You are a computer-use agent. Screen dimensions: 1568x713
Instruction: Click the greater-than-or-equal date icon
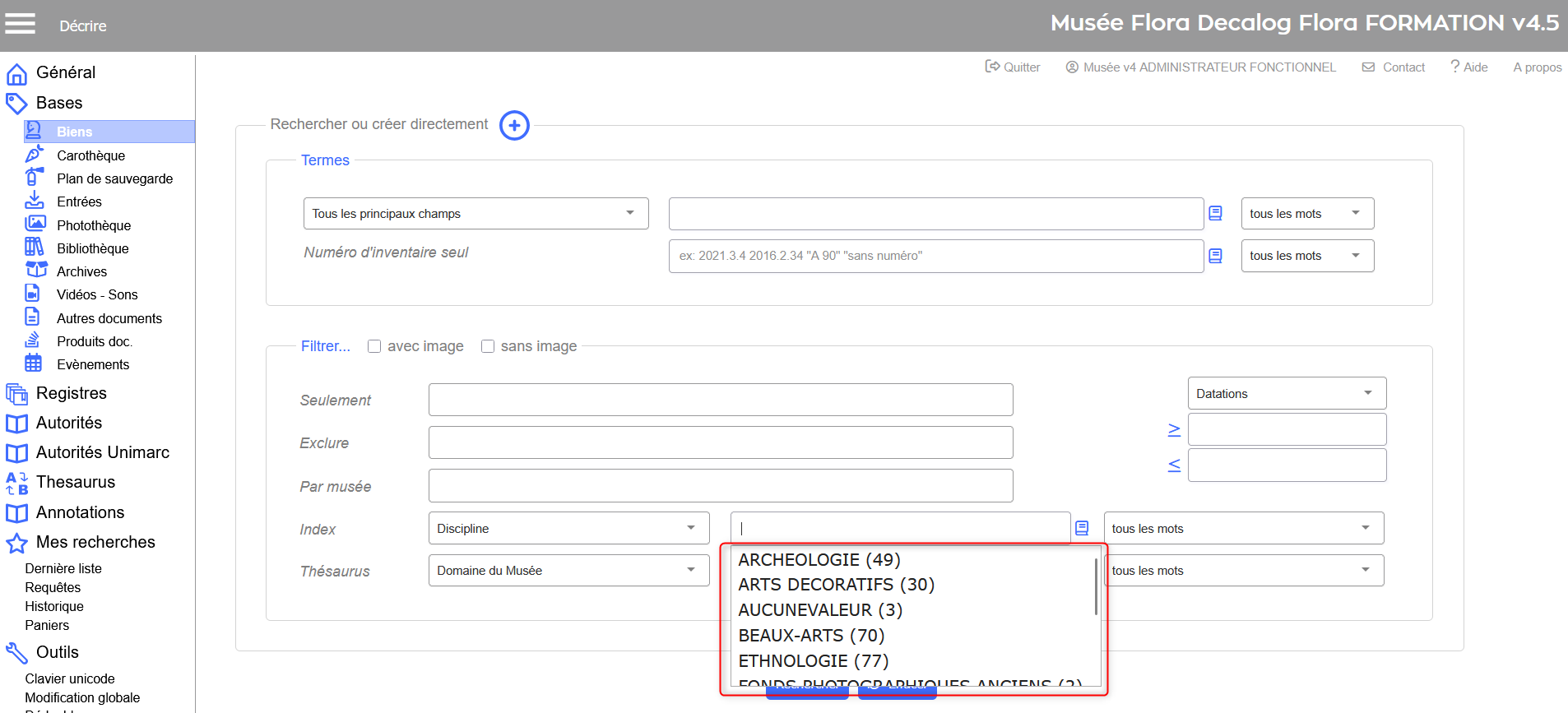click(1174, 429)
